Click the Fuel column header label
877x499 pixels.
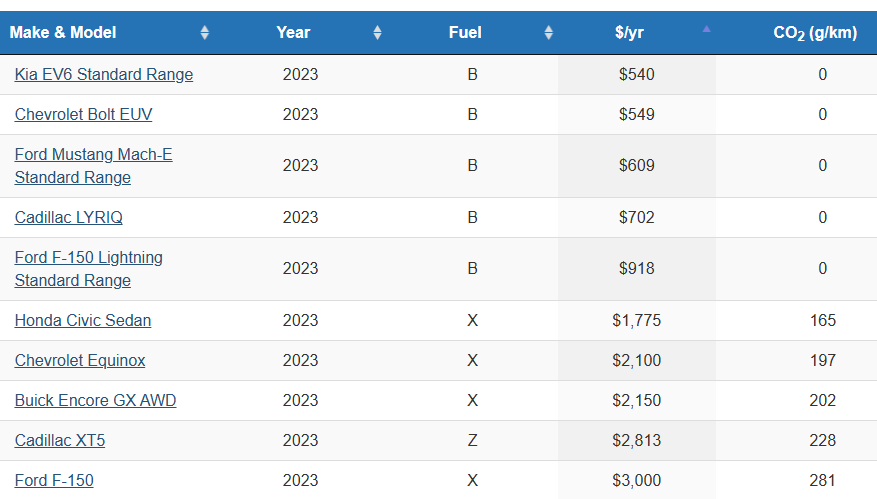(x=465, y=33)
